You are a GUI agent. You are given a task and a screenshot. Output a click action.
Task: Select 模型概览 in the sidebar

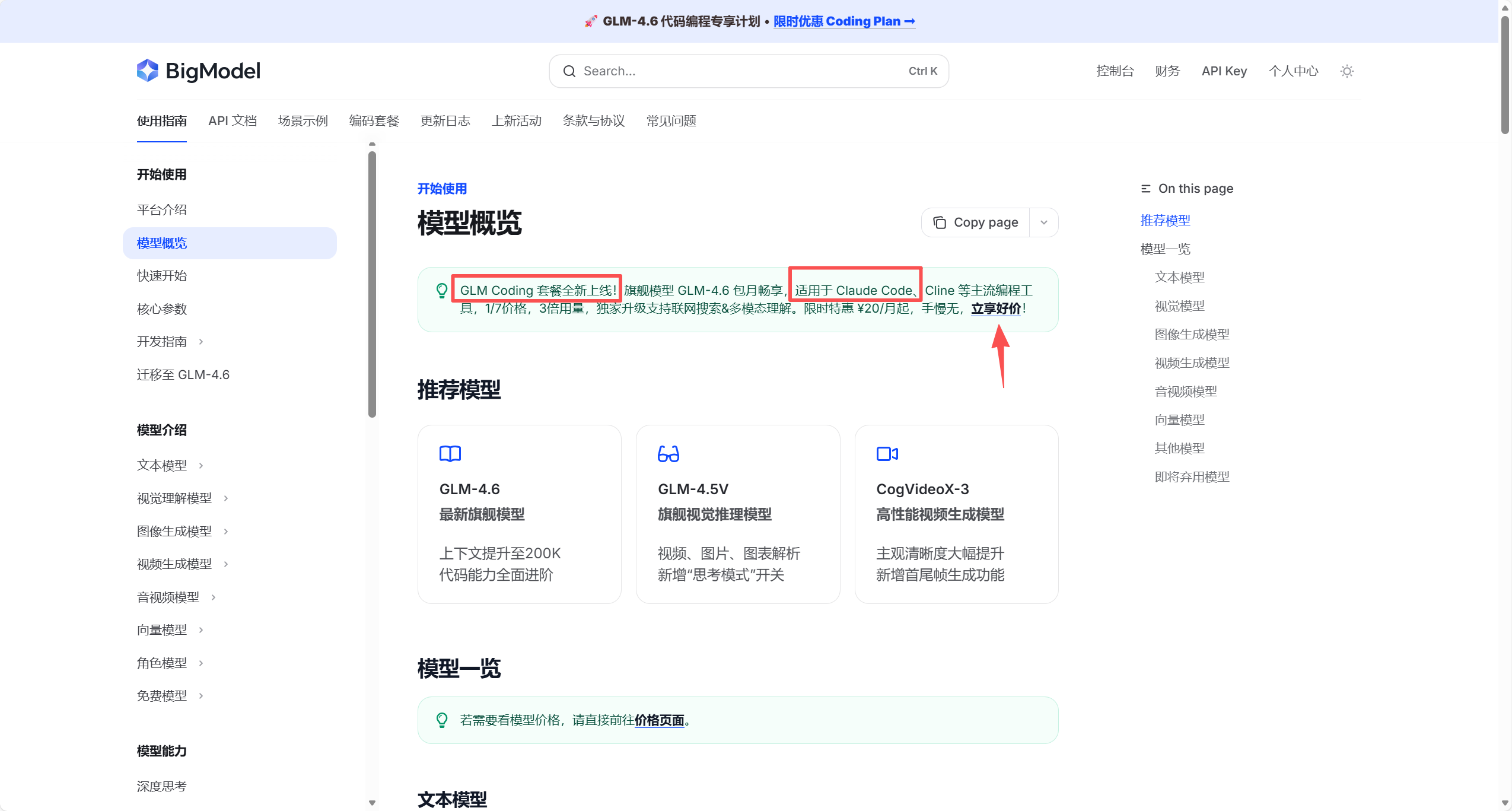coord(230,243)
